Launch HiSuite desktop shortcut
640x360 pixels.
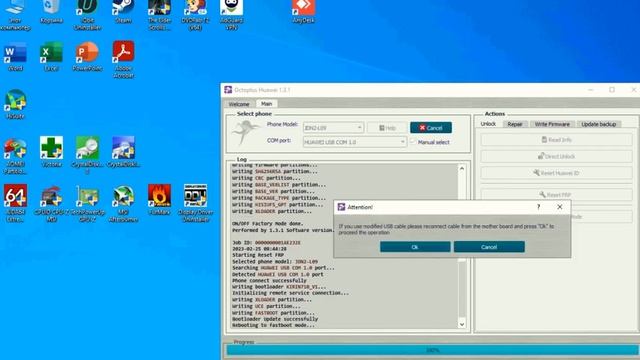[x=16, y=104]
